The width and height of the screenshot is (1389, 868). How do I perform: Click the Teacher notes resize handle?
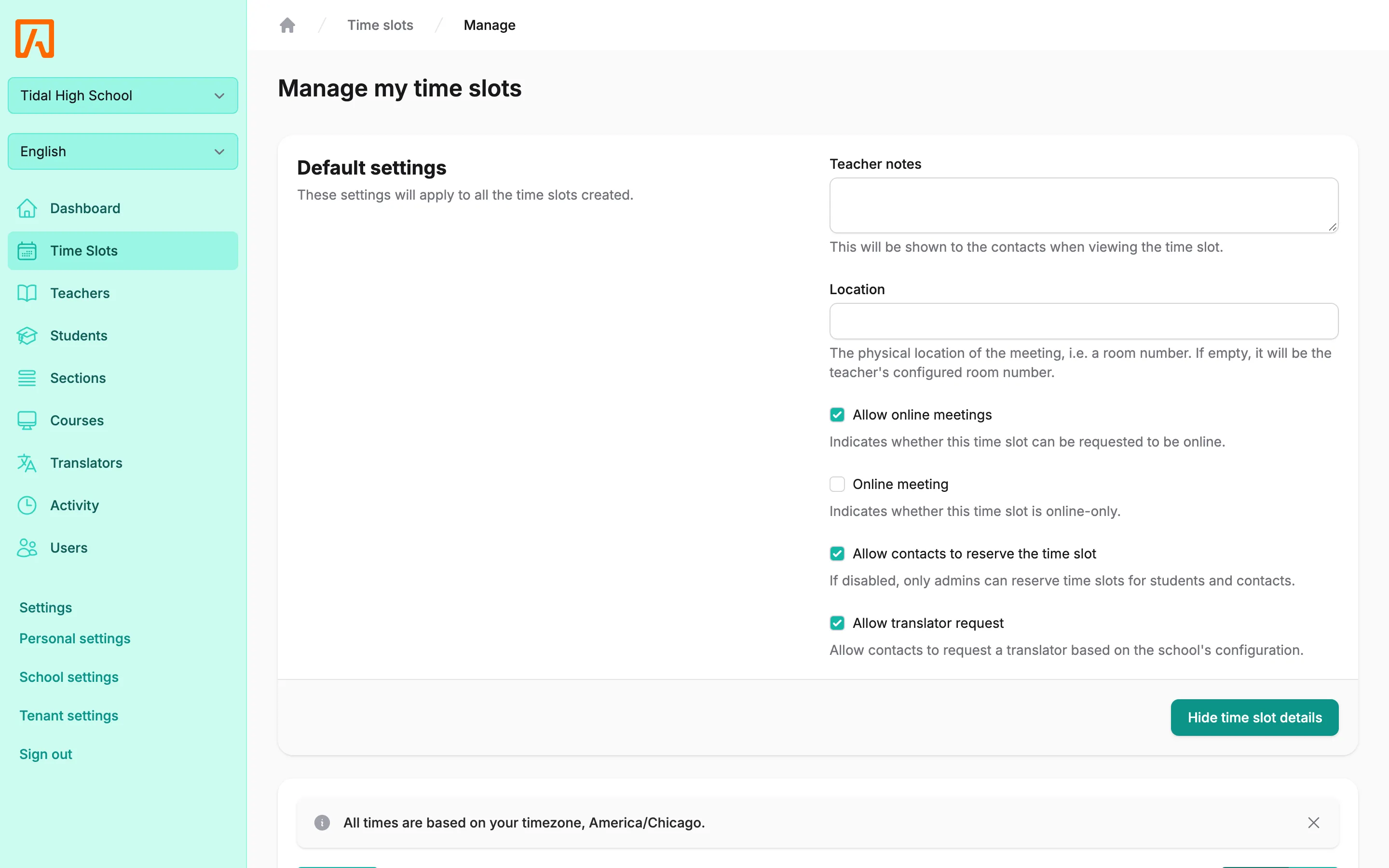click(x=1332, y=227)
